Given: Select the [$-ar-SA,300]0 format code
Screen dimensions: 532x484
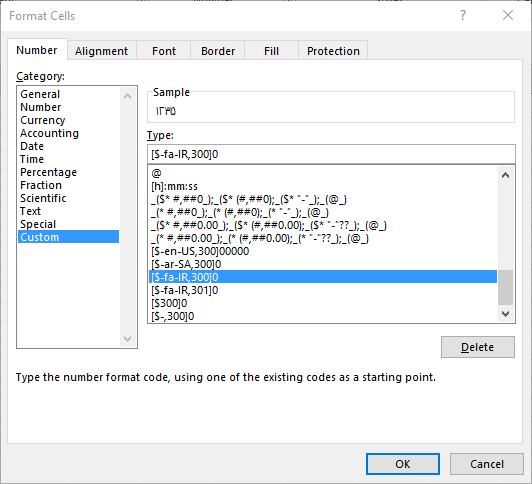Looking at the screenshot, I should tap(323, 264).
